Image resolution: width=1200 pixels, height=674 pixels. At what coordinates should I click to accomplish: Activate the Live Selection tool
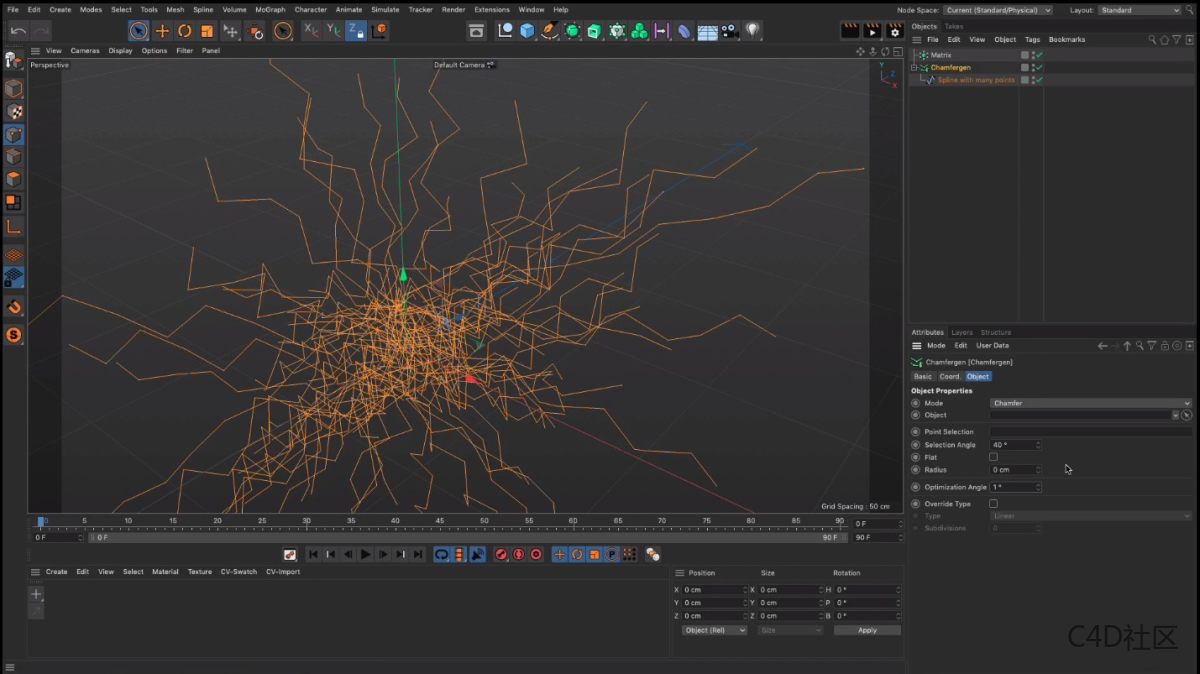point(139,30)
